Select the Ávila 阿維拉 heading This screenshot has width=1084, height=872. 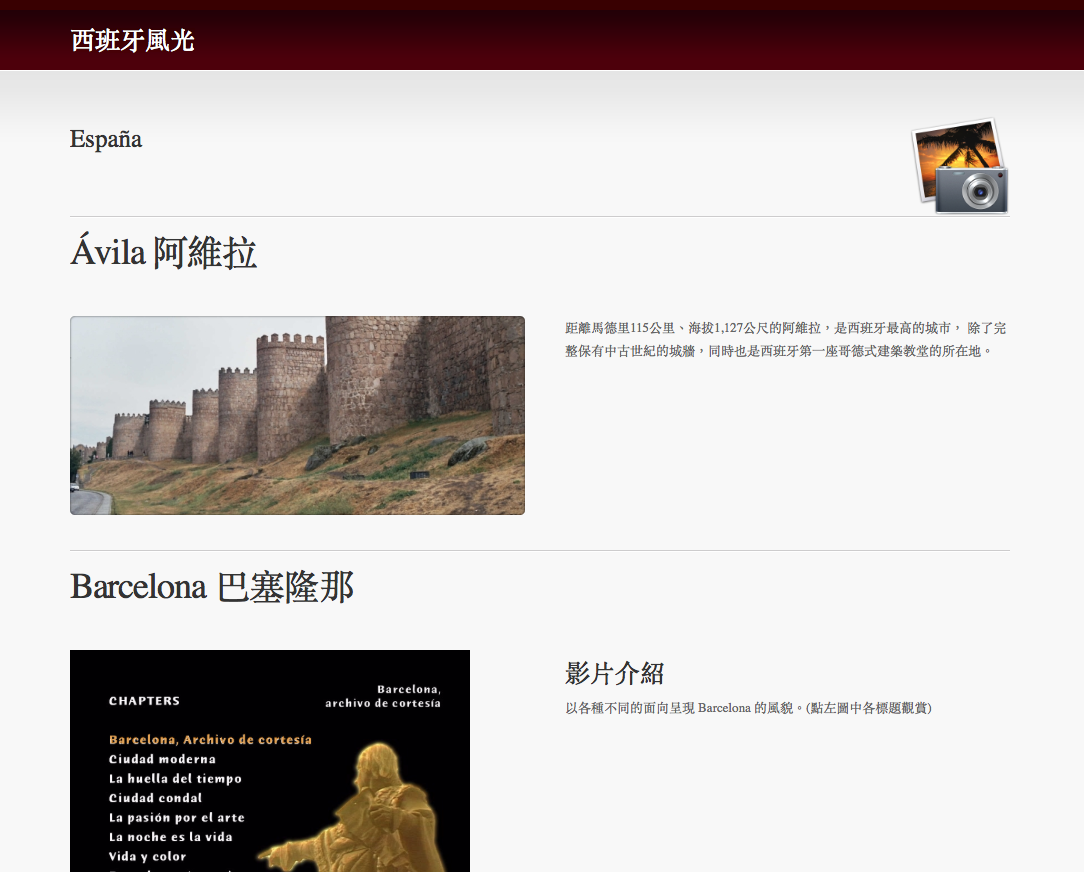coord(164,253)
